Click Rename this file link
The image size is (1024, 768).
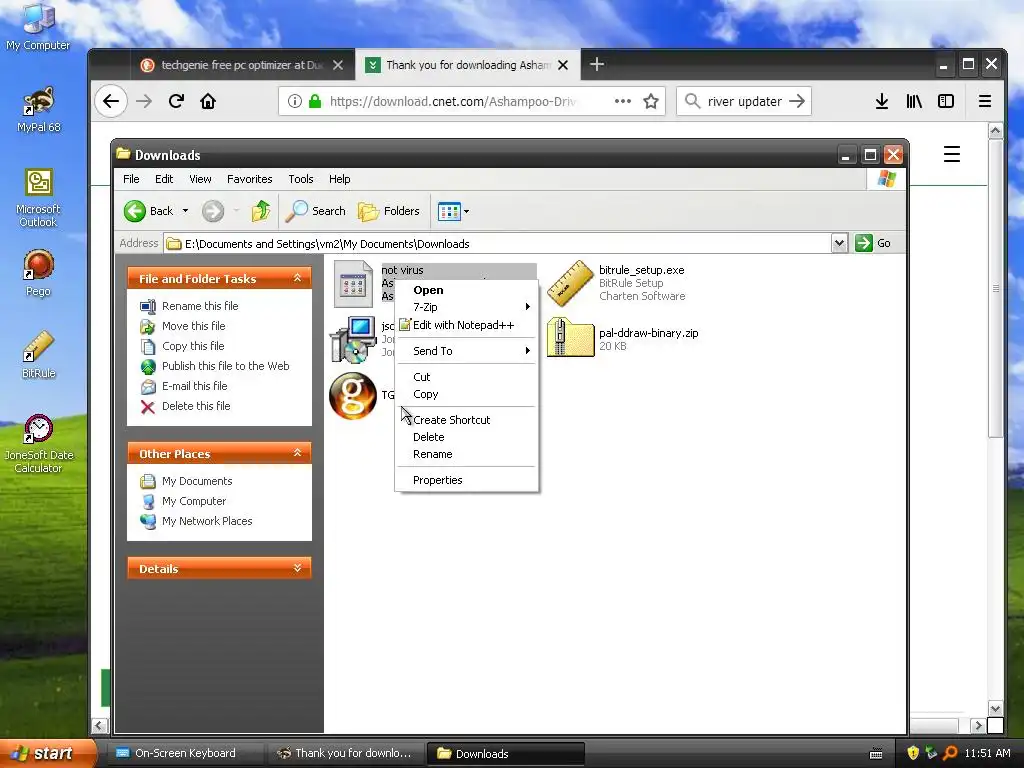click(x=200, y=306)
